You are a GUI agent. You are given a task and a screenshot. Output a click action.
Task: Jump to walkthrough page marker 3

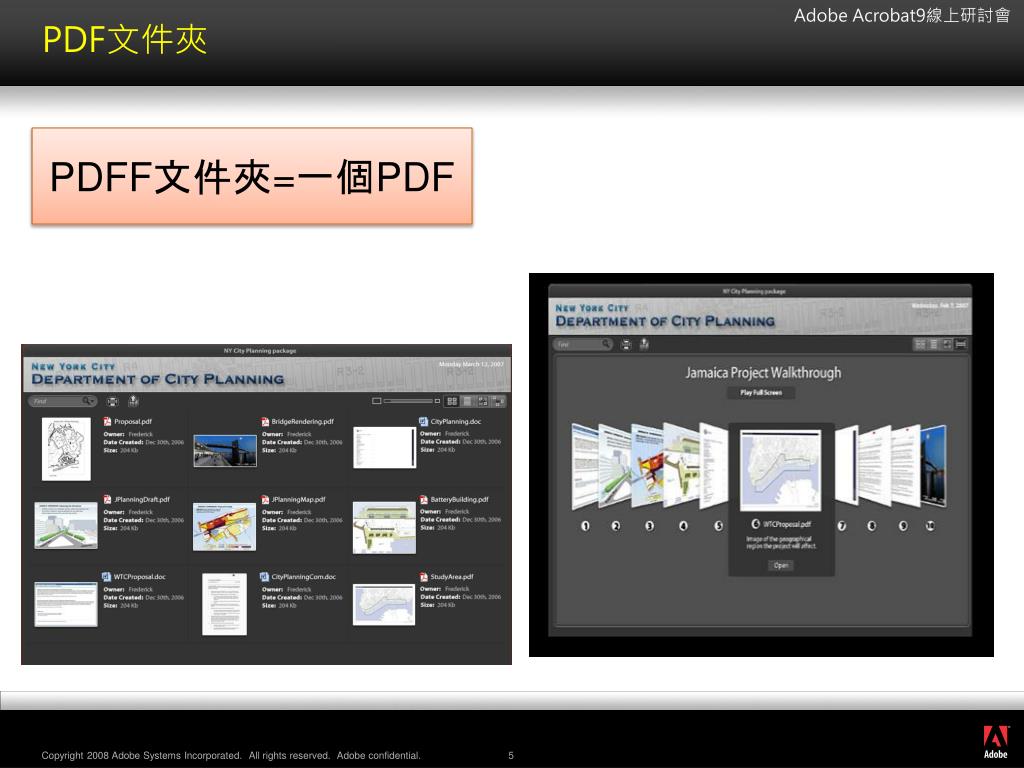649,526
